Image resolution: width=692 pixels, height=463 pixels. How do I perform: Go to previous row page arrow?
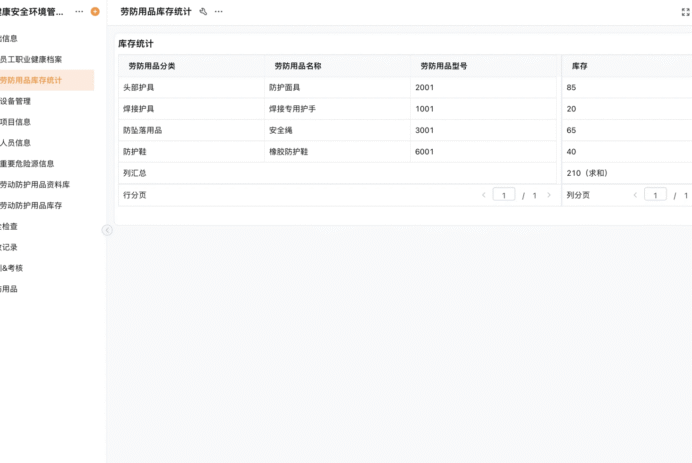coord(484,195)
